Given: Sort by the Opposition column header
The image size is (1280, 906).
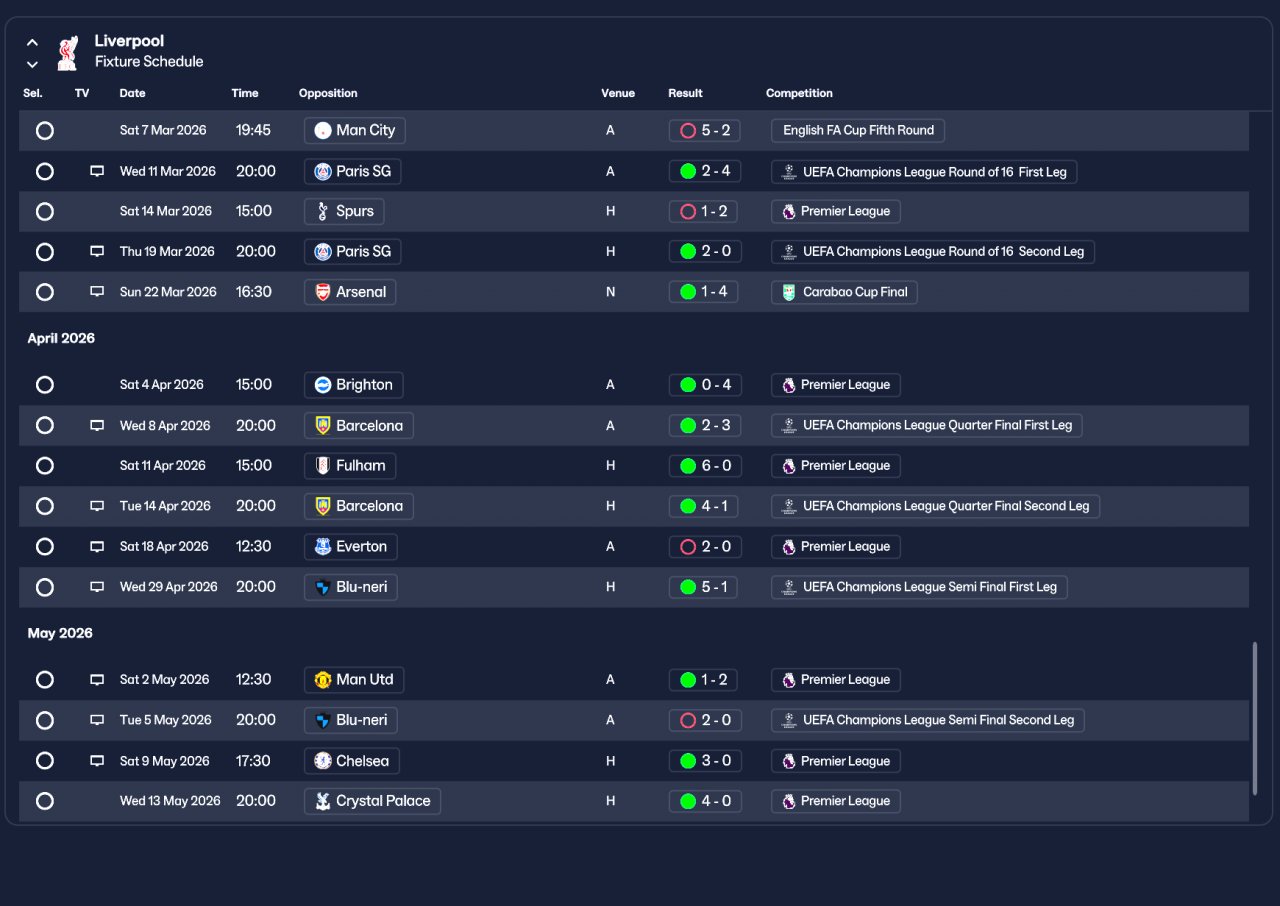Looking at the screenshot, I should point(328,93).
